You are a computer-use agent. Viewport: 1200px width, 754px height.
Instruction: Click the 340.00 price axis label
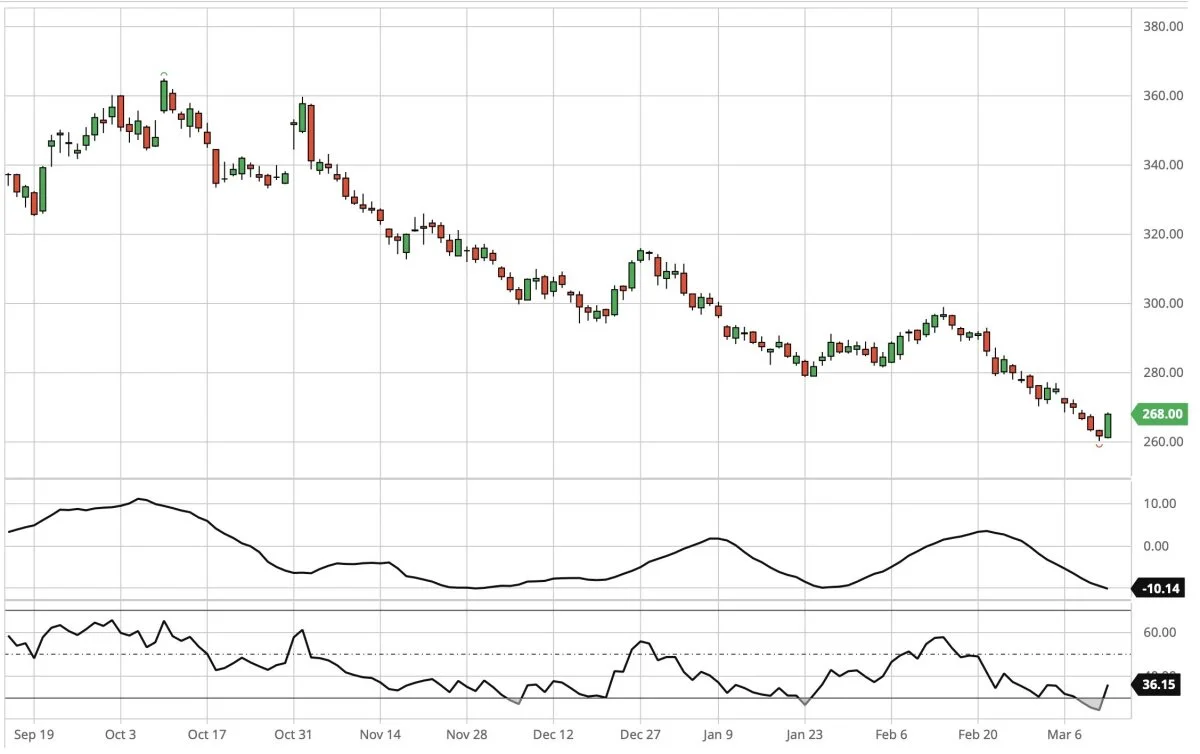1163,165
